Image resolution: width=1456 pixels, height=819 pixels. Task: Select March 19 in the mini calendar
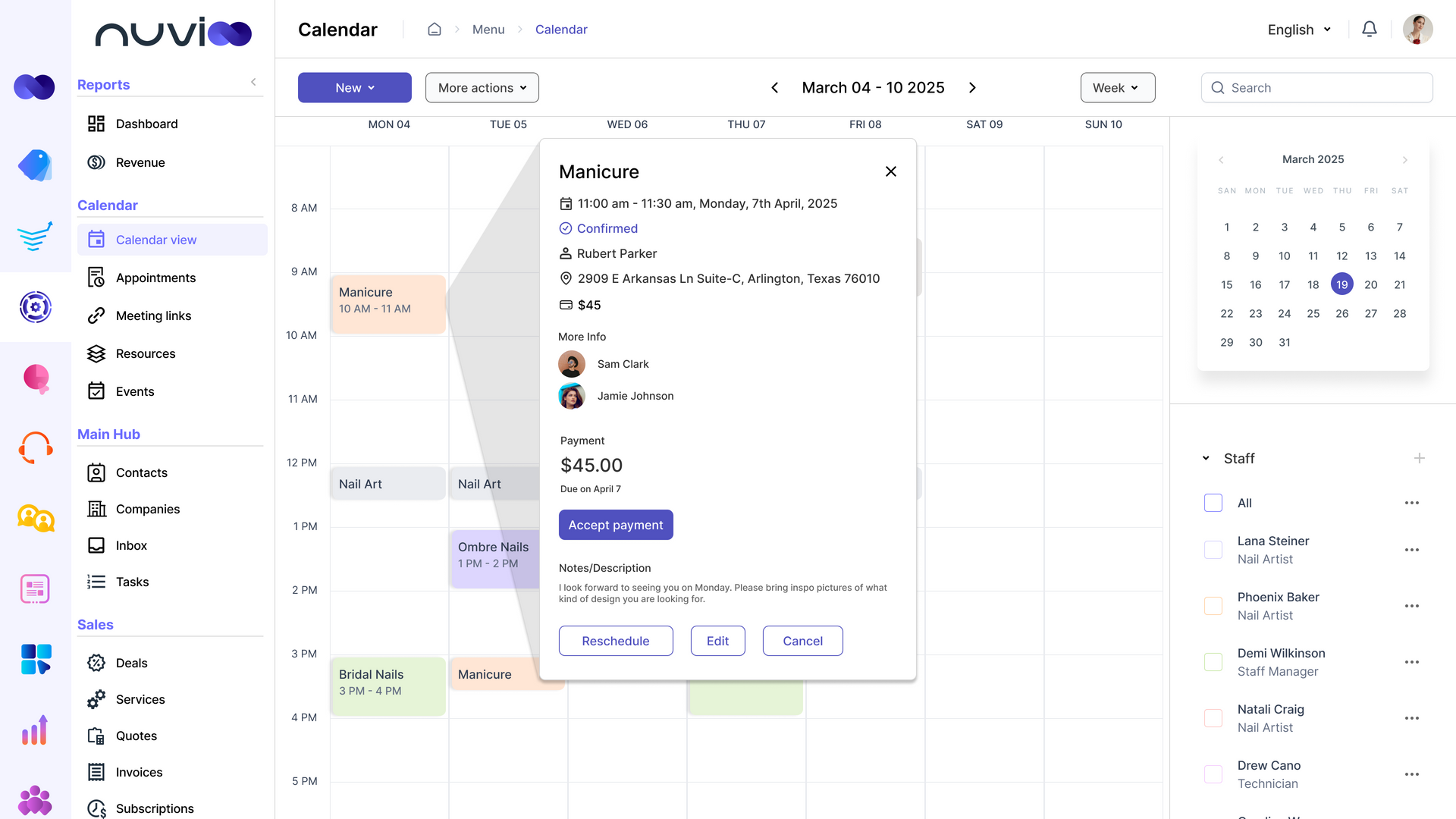coord(1341,284)
